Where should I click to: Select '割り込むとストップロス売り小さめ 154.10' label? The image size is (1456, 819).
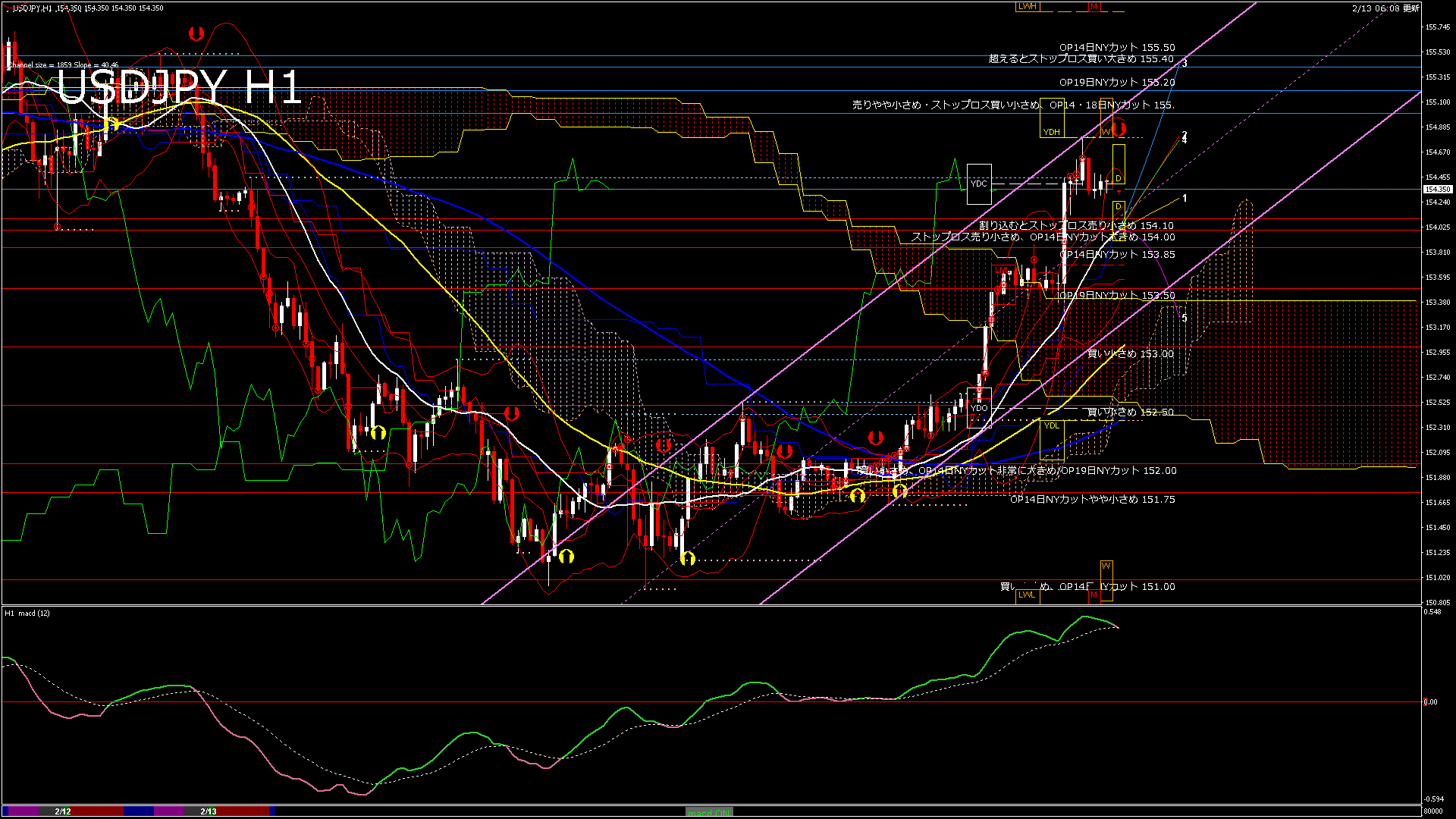click(x=1076, y=225)
